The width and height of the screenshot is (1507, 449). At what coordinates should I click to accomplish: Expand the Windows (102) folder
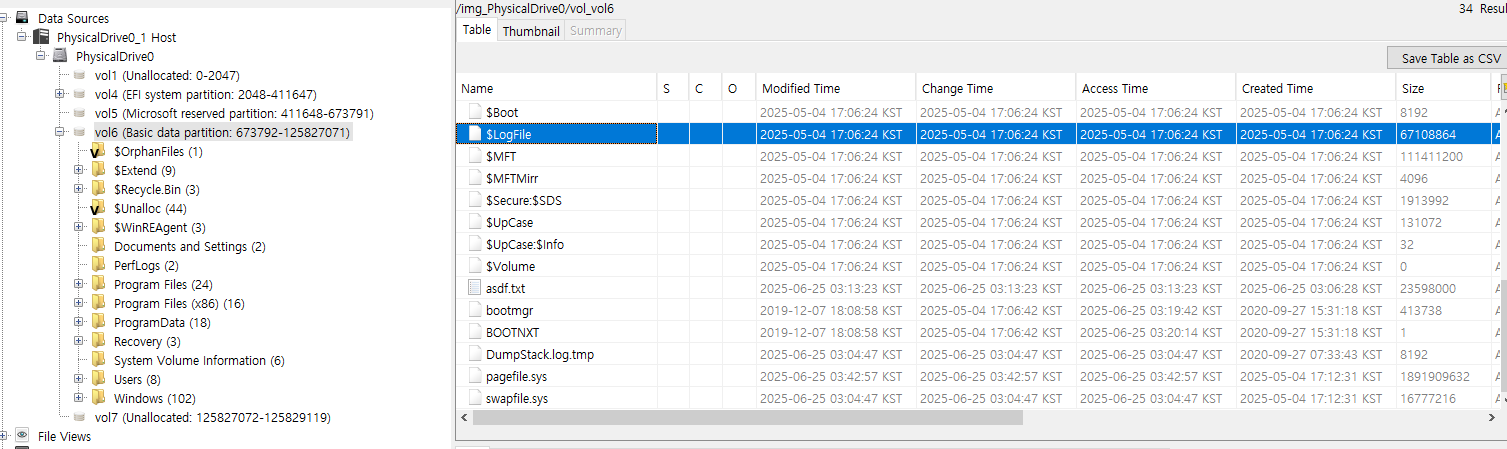[x=79, y=398]
